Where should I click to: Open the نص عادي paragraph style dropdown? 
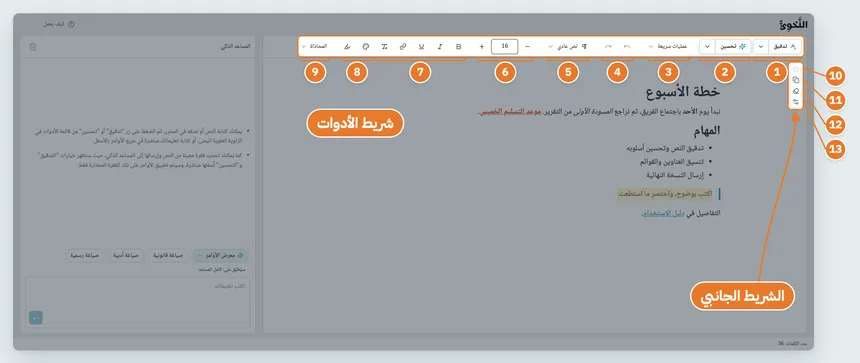coord(567,47)
